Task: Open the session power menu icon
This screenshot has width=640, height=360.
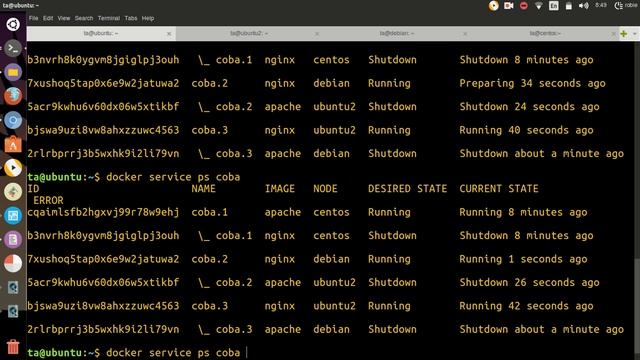Action: pyautogui.click(x=618, y=6)
